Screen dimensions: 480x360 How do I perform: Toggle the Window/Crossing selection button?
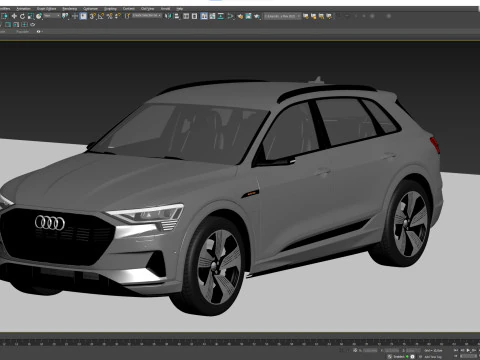coord(5,16)
